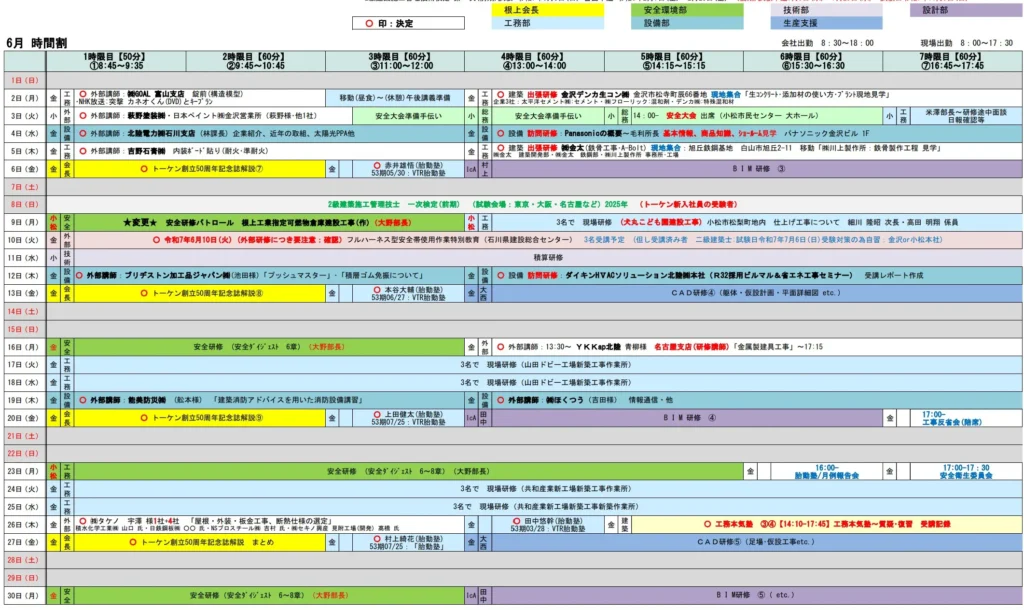Click the '14日(土)' date cell
Viewport: 1024px width, 610px height.
[25, 312]
